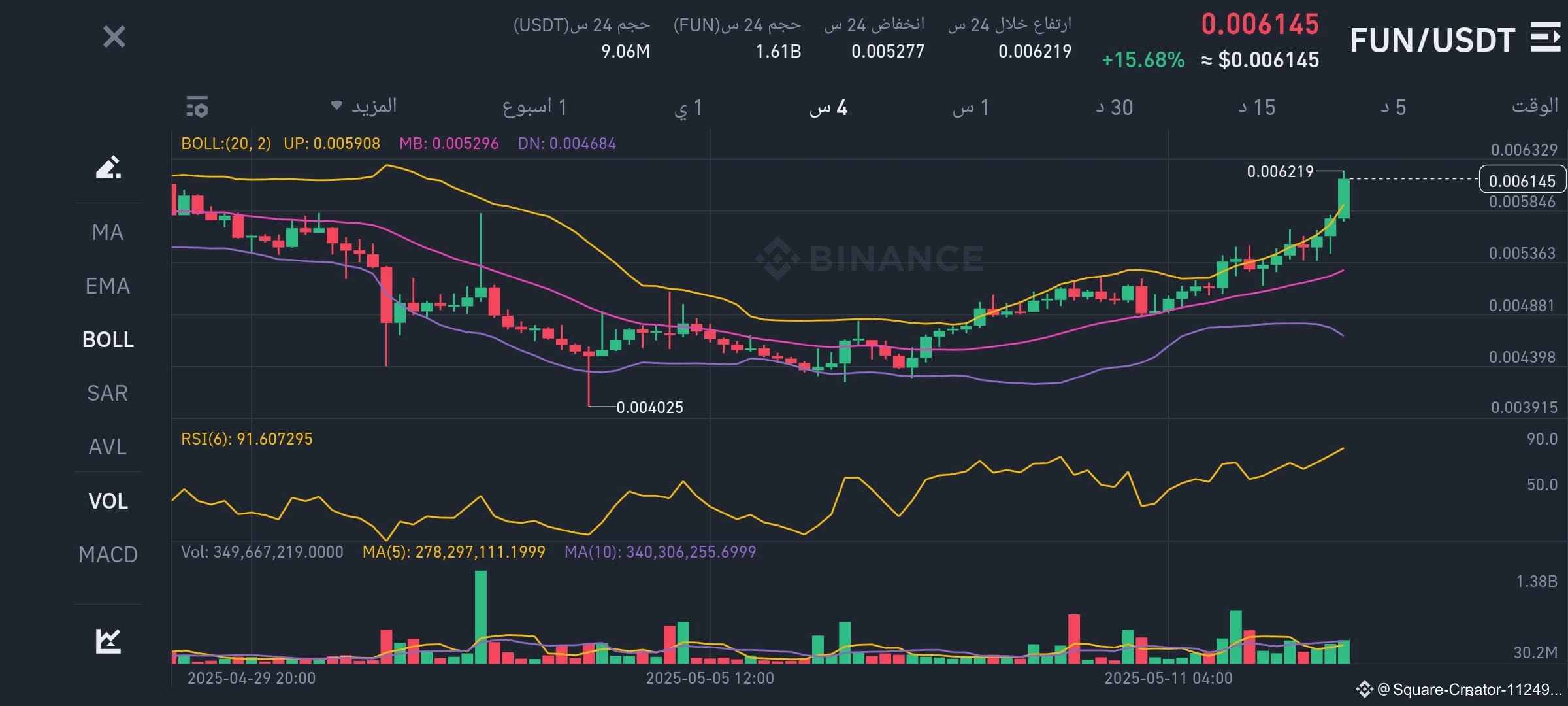Click the 24h high value 0.006219

pos(1035,51)
